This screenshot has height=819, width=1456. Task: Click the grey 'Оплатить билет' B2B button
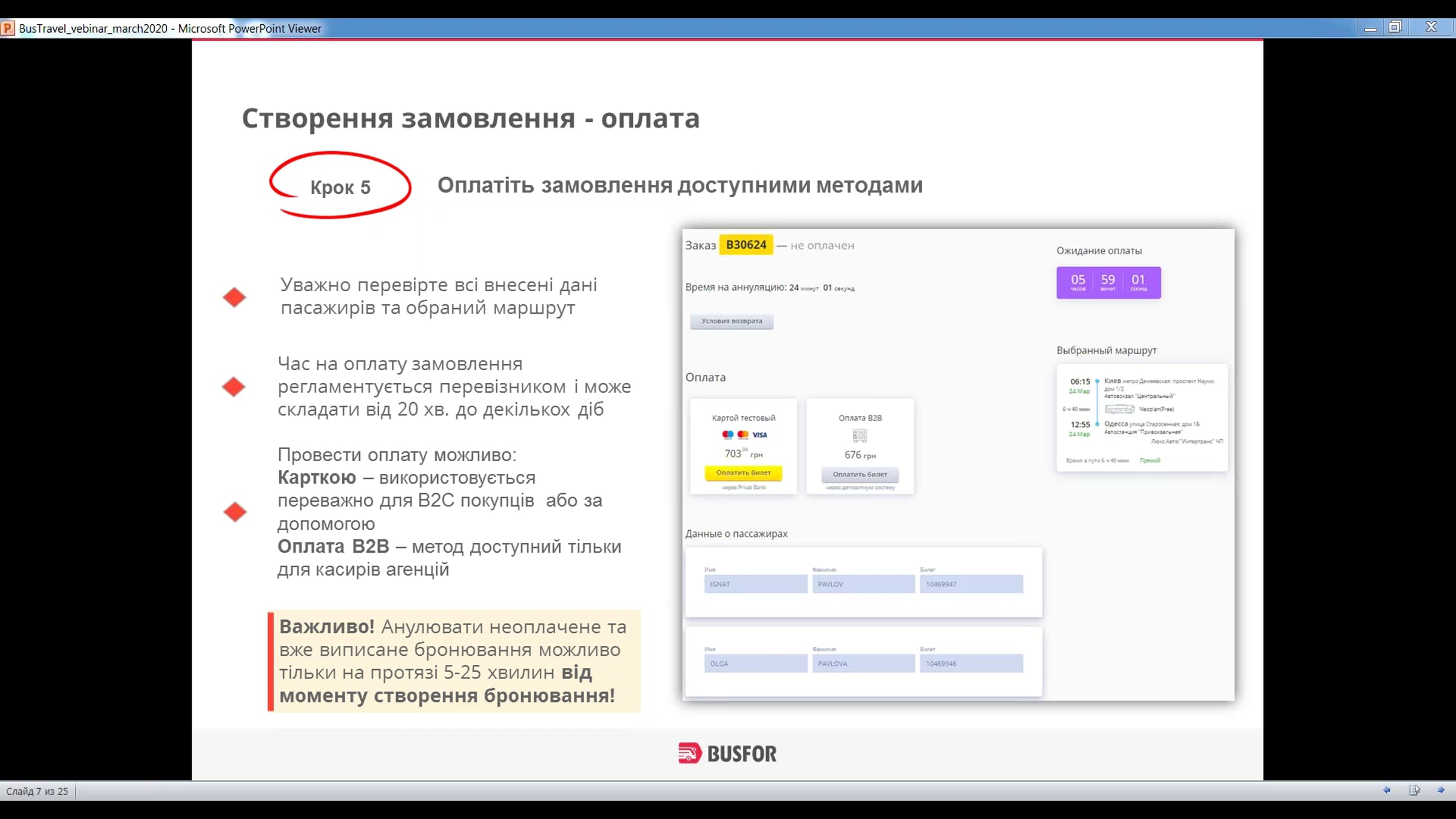coord(860,474)
